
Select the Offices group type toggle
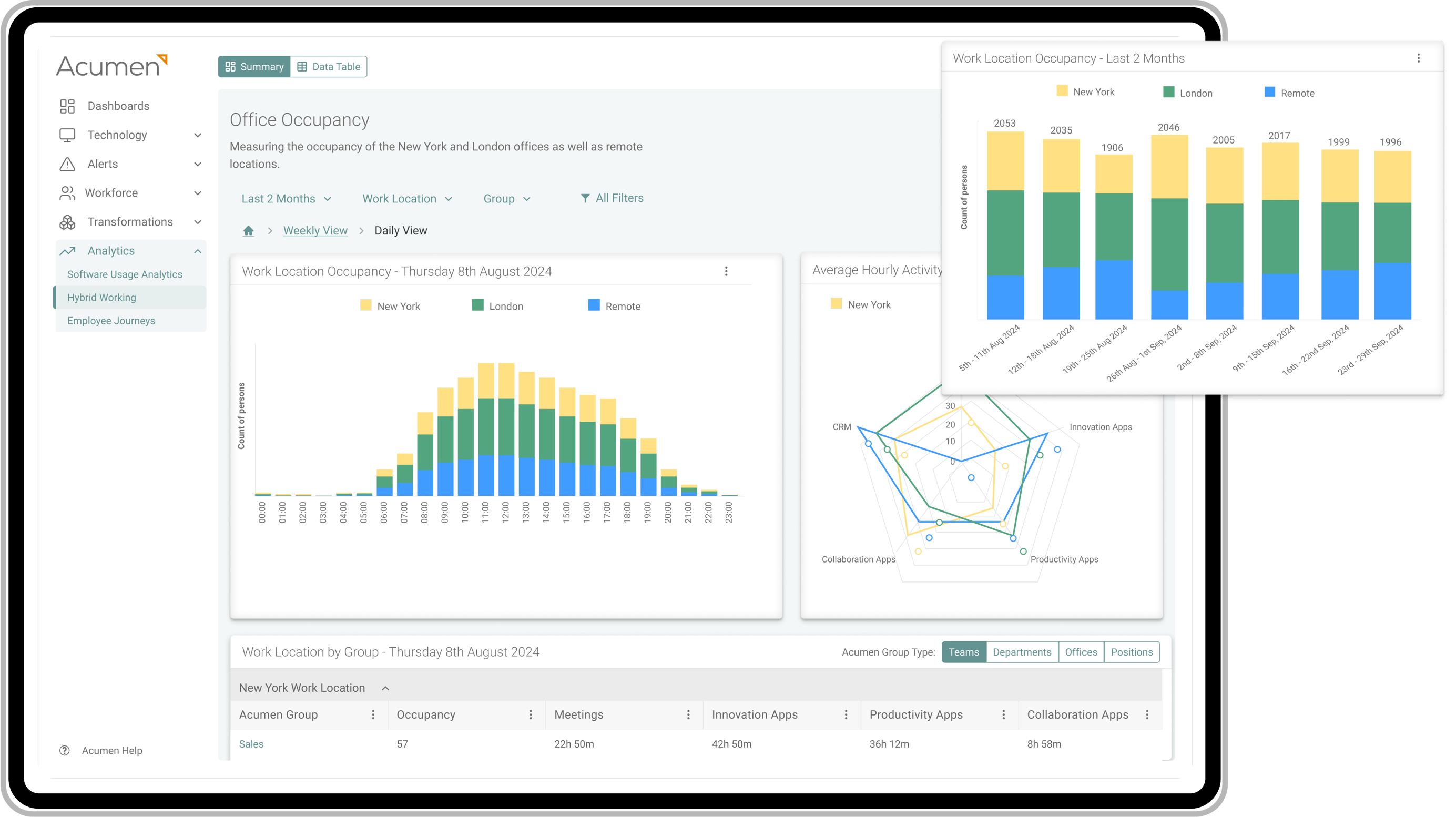coord(1080,652)
